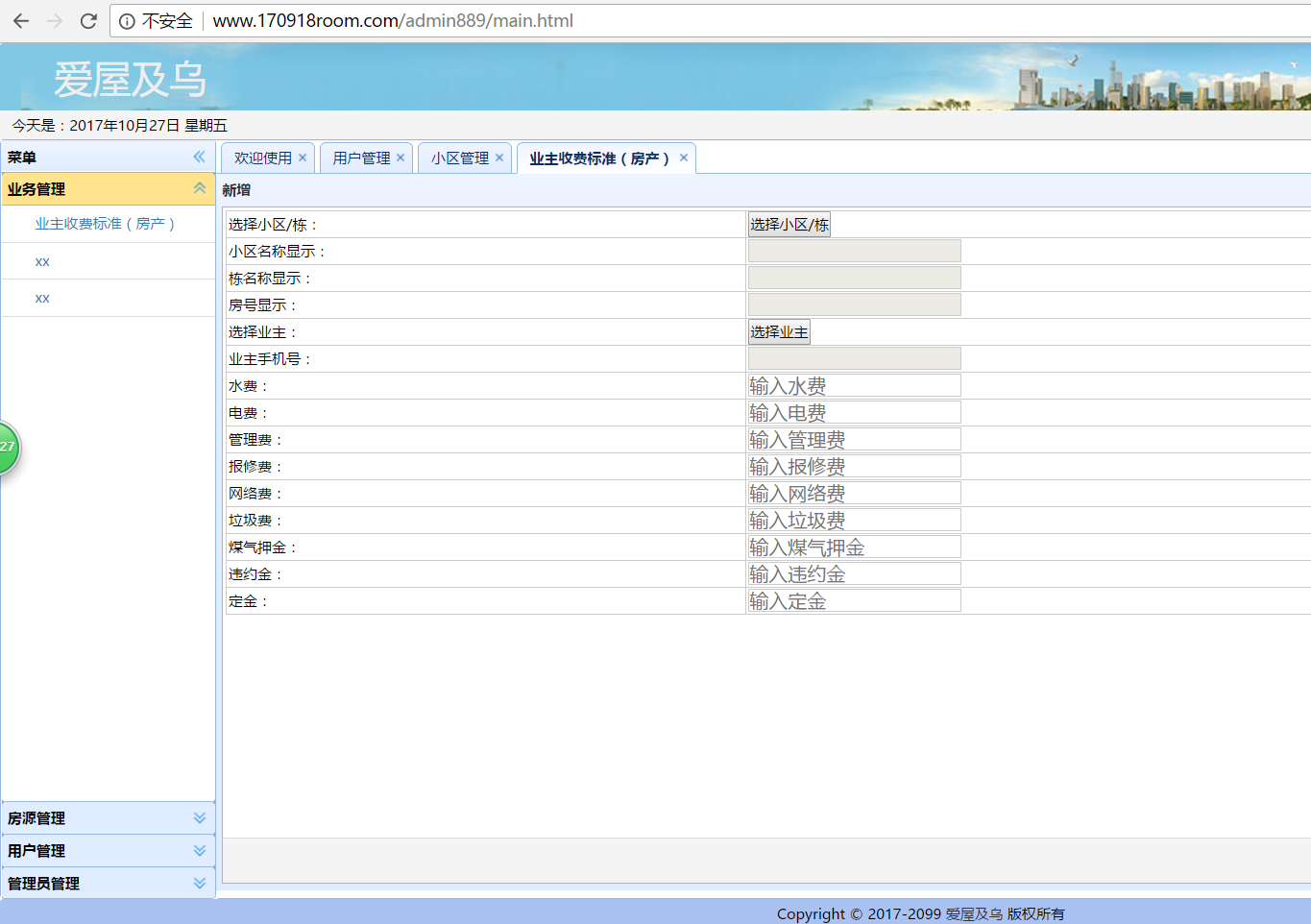Close the 欢迎使用 tab
The width and height of the screenshot is (1311, 924).
click(303, 158)
